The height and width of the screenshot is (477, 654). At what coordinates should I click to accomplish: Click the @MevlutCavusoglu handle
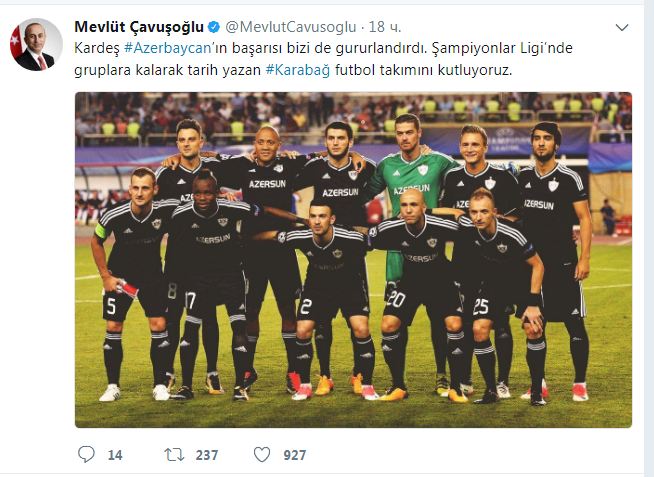click(291, 27)
